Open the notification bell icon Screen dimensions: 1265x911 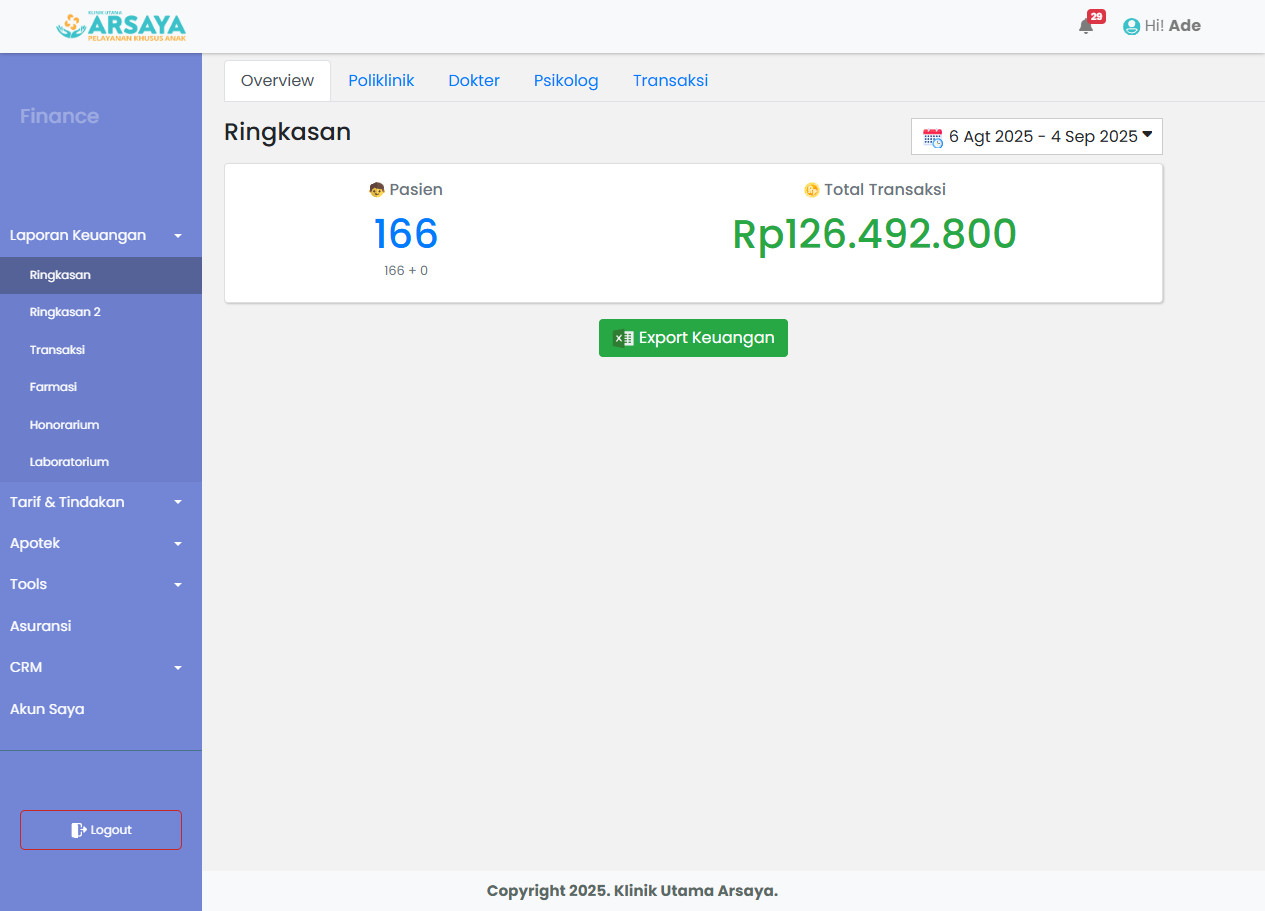coord(1085,27)
